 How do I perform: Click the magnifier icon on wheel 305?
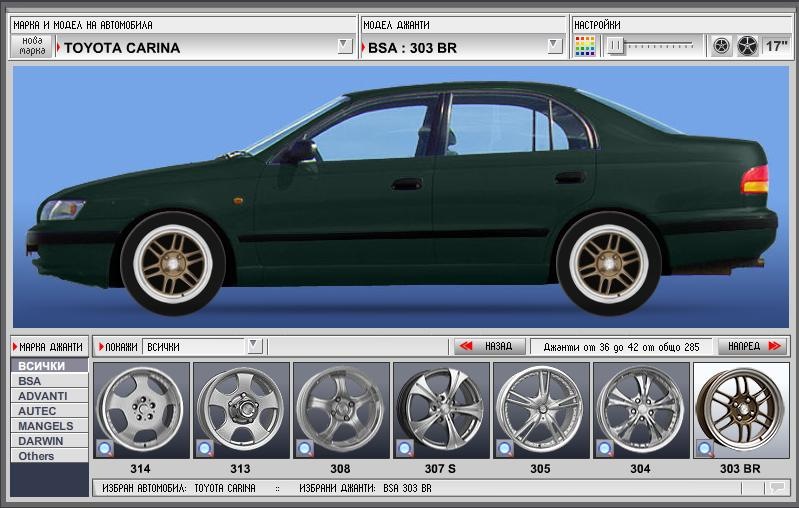point(505,448)
